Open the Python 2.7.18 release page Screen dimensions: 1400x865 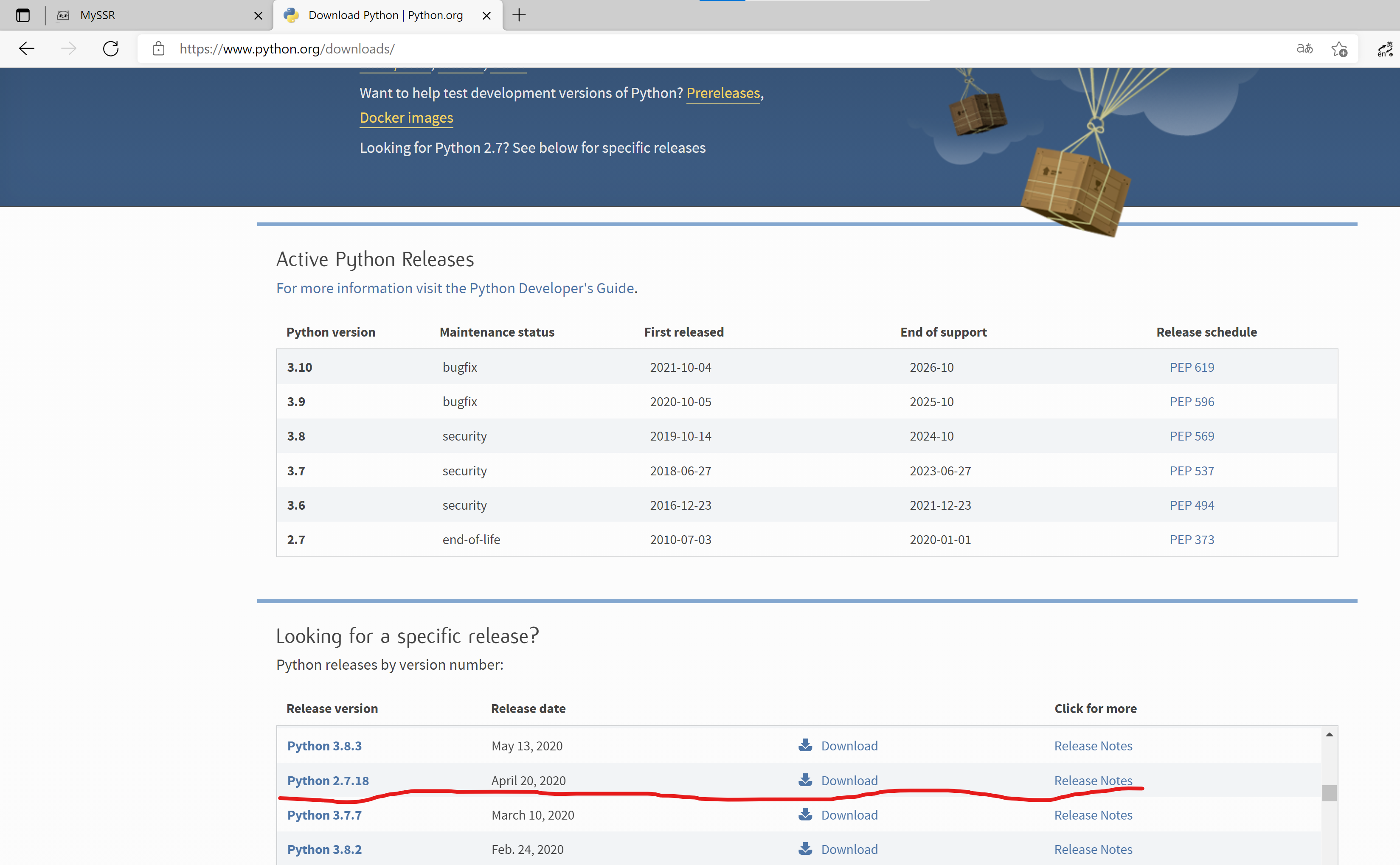pyautogui.click(x=328, y=781)
